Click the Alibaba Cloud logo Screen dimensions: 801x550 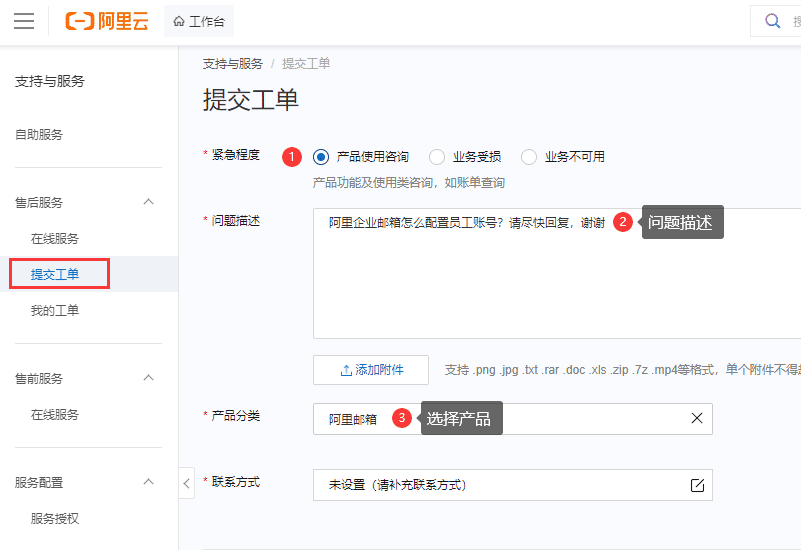pyautogui.click(x=107, y=21)
